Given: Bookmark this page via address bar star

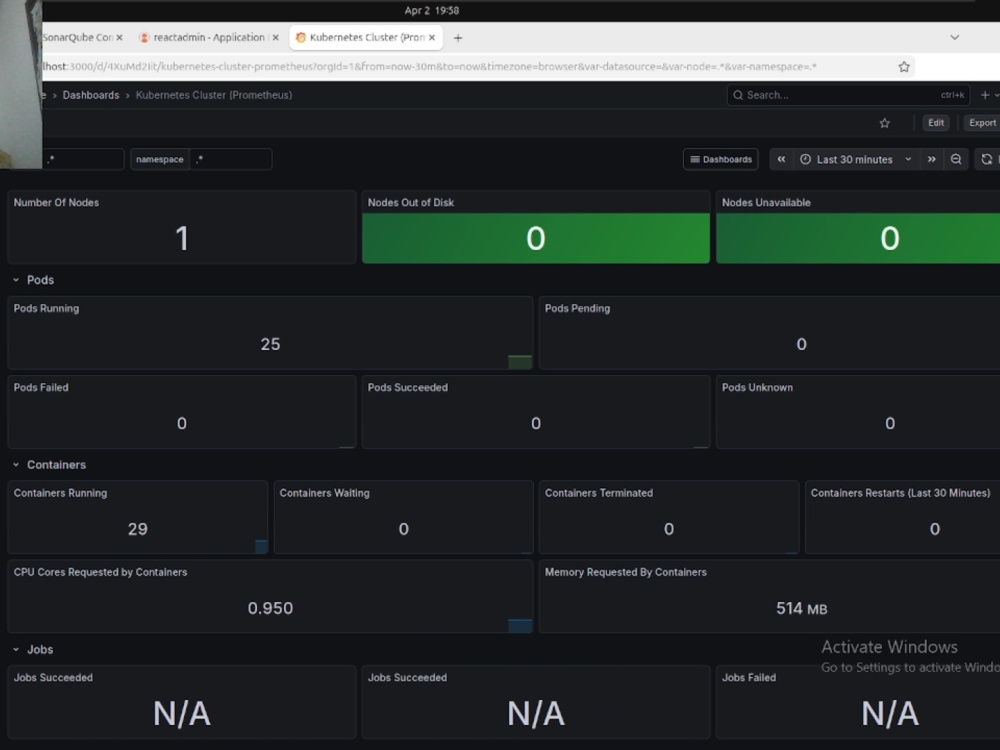Looking at the screenshot, I should pos(904,67).
